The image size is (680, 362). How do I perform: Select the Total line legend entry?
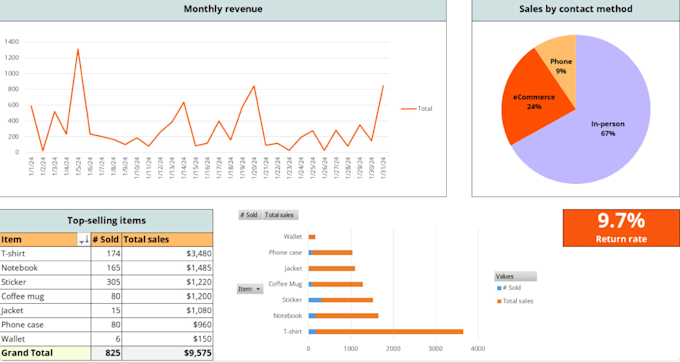tap(416, 109)
